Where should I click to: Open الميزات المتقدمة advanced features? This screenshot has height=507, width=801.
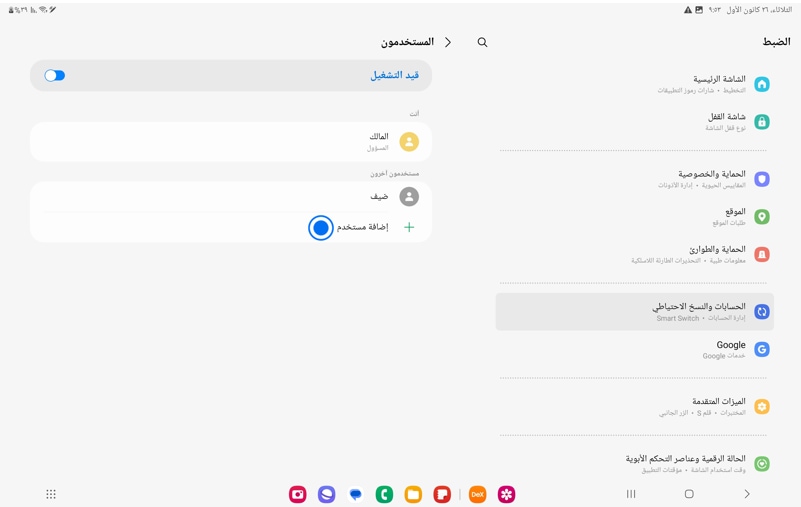tap(634, 407)
